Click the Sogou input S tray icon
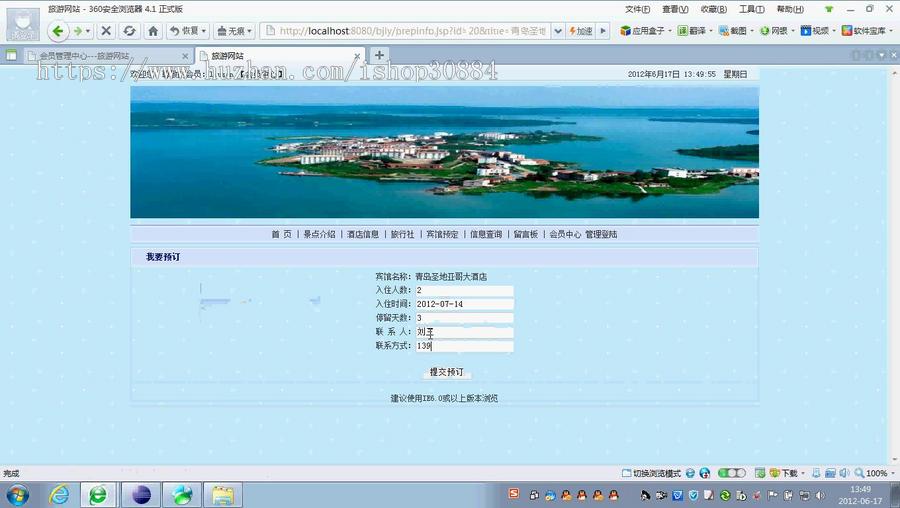The height and width of the screenshot is (508, 900). coord(514,494)
